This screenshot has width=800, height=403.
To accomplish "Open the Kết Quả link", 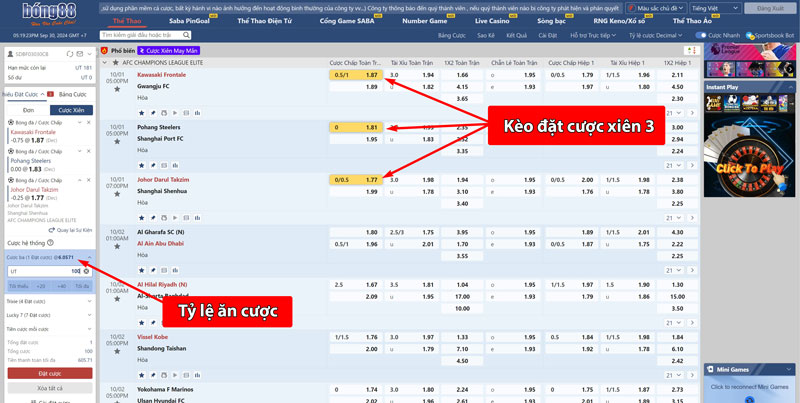I will (516, 35).
